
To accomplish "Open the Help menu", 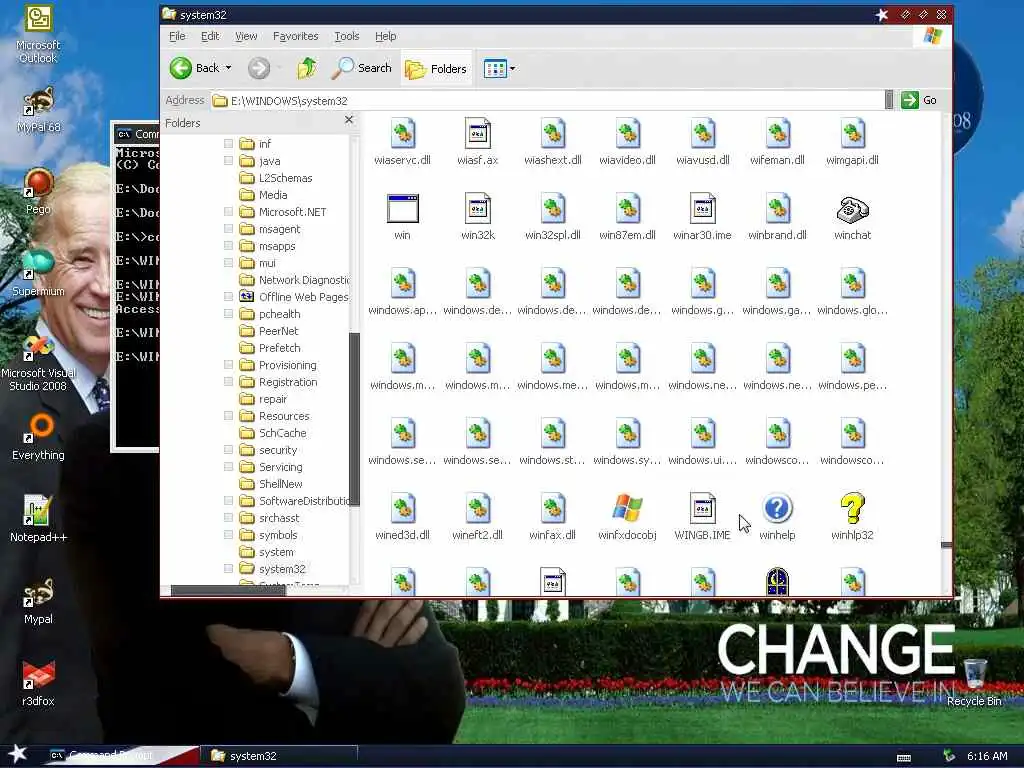I will [x=385, y=36].
